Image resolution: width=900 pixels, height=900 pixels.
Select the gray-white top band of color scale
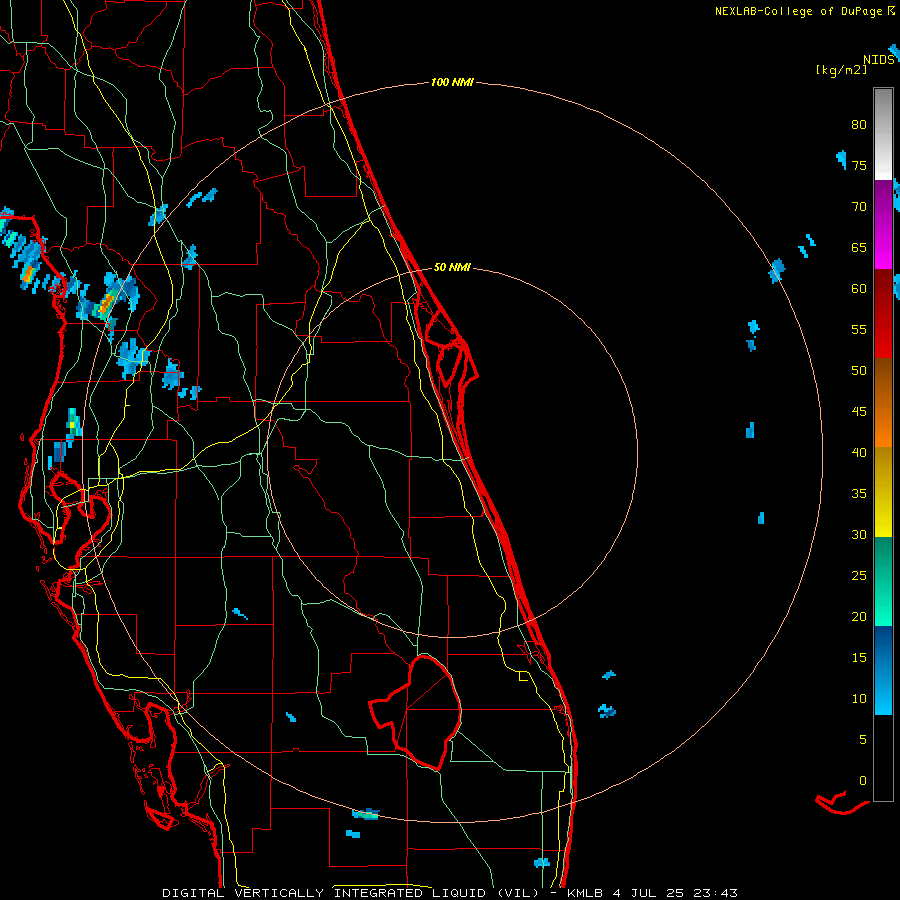pos(883,134)
